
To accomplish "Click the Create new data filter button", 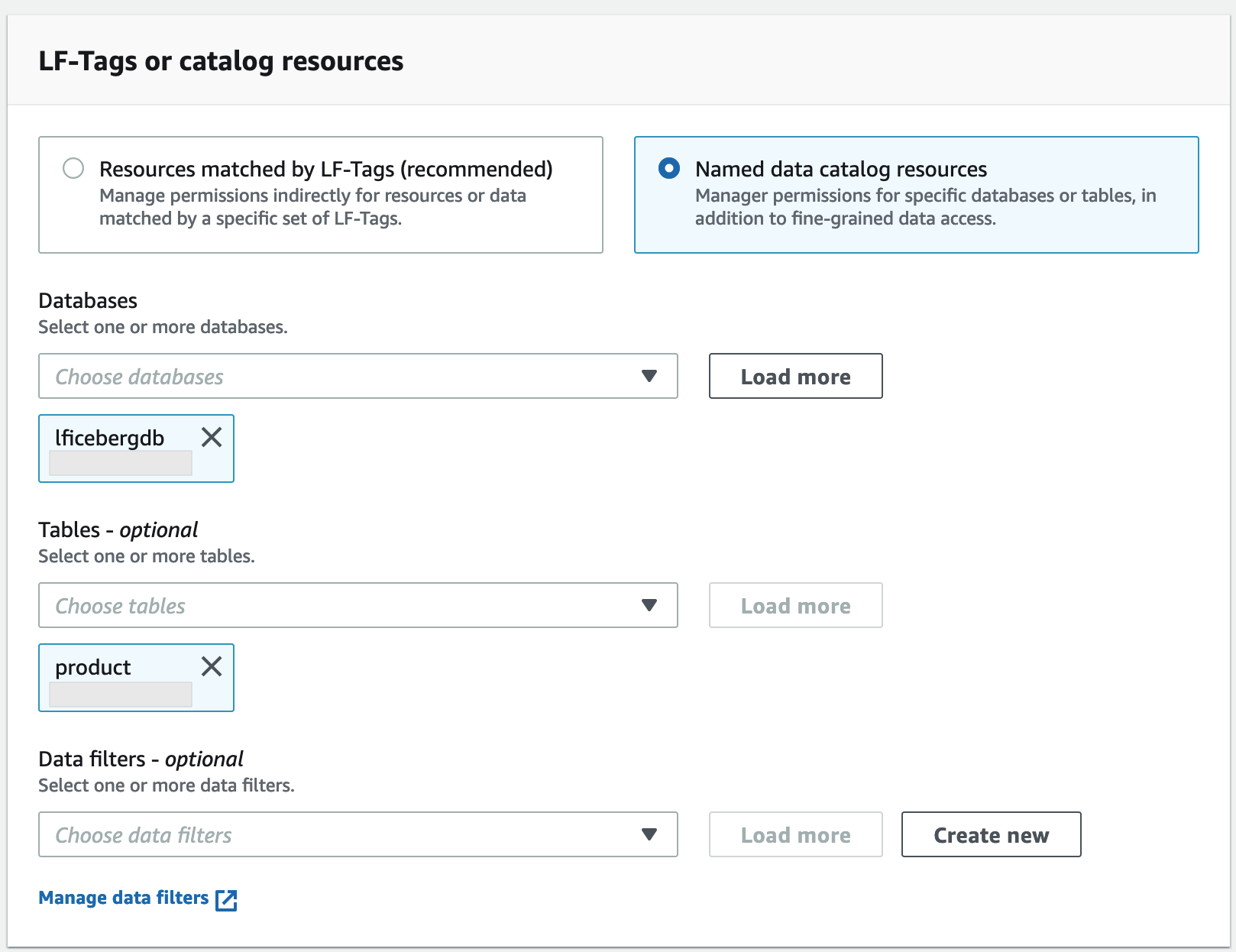I will coord(991,834).
